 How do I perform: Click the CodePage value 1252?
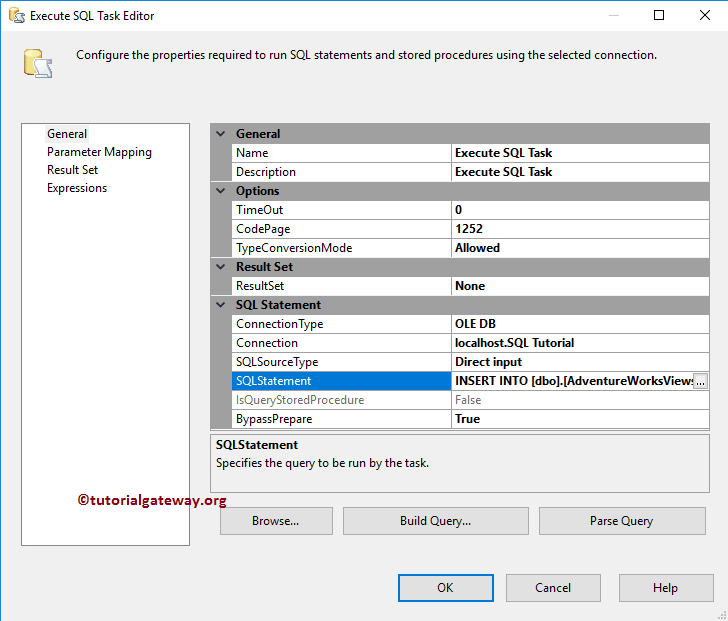click(x=580, y=229)
